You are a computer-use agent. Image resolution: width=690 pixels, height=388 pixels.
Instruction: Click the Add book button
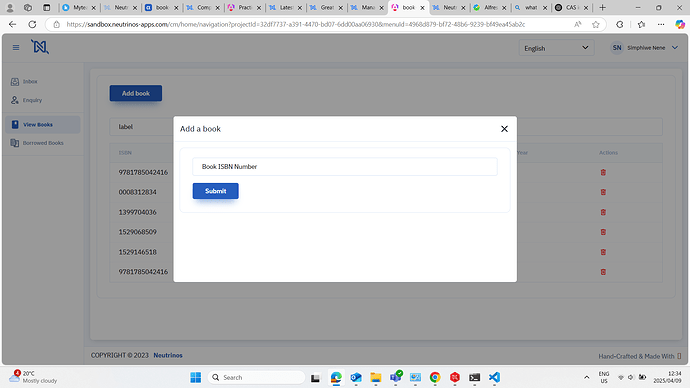[x=136, y=93]
